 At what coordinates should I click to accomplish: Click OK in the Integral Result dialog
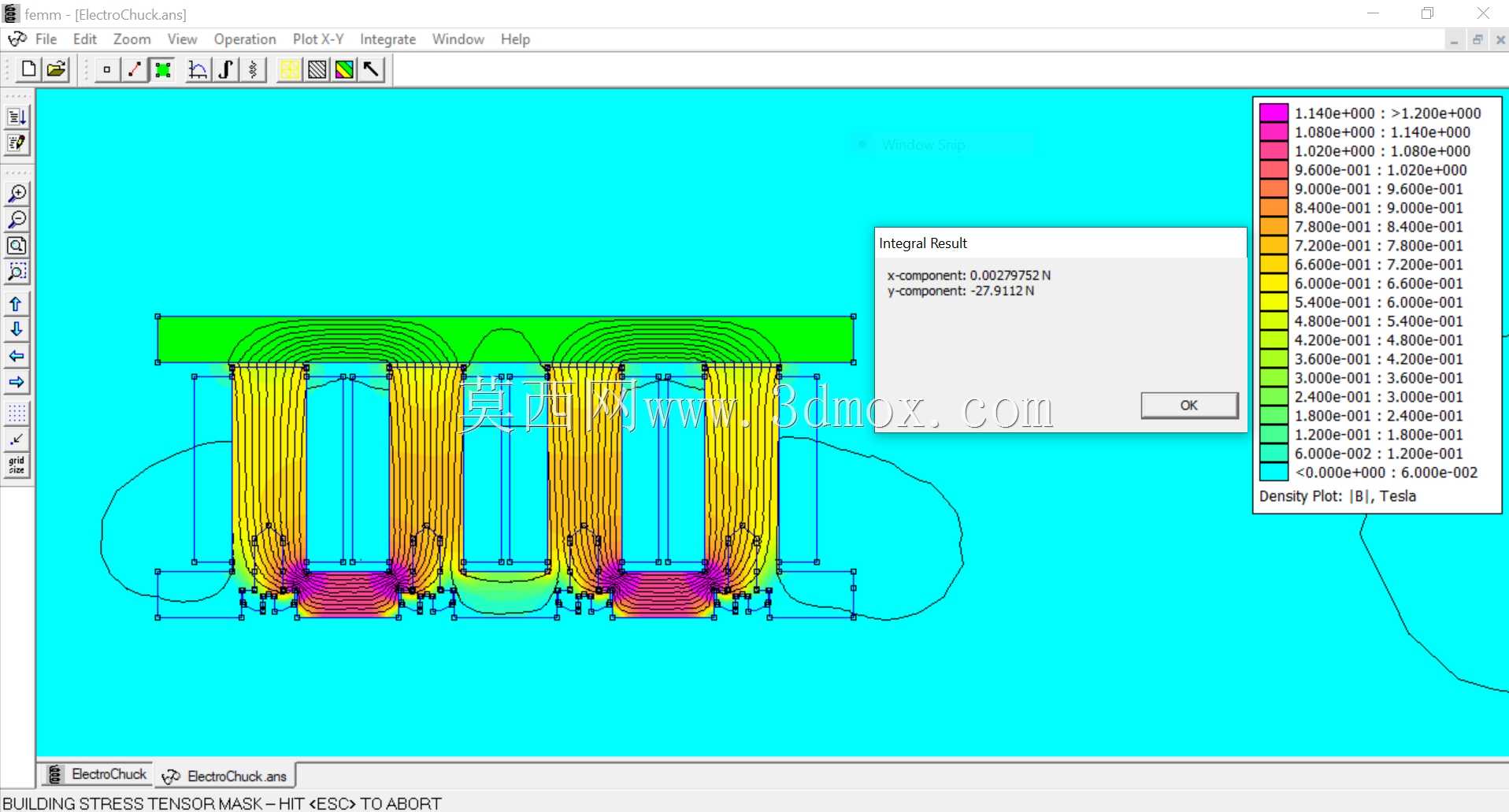tap(1189, 406)
